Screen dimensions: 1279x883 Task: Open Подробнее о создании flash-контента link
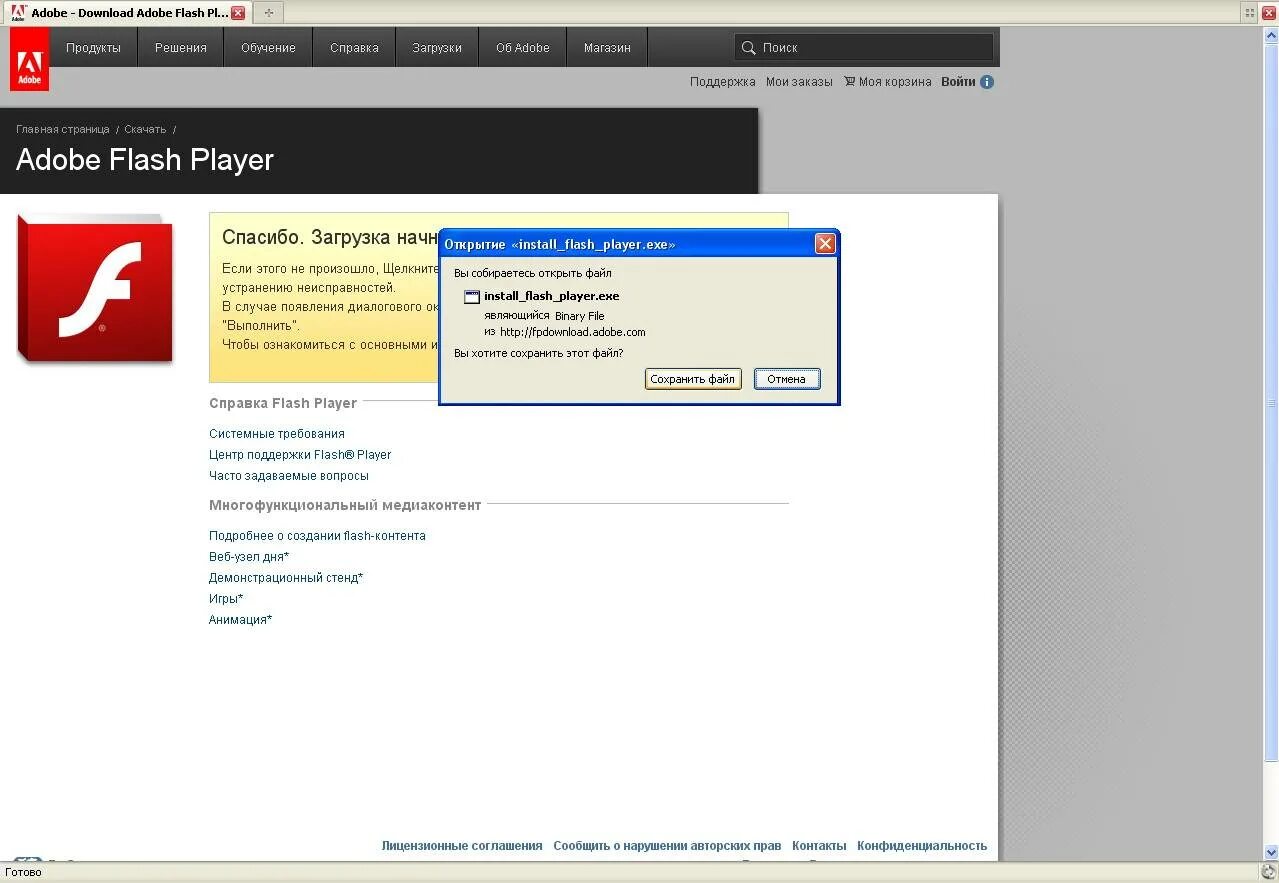pos(317,536)
